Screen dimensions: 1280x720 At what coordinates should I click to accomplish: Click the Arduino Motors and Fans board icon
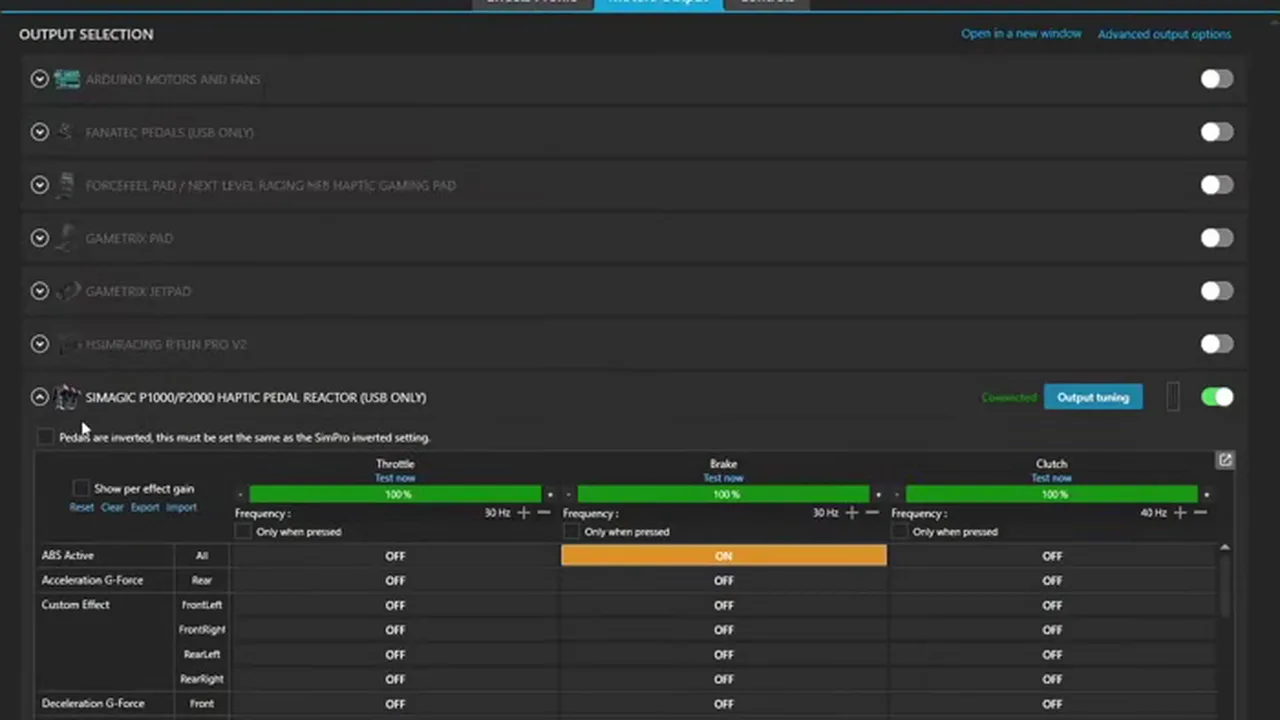(x=67, y=79)
